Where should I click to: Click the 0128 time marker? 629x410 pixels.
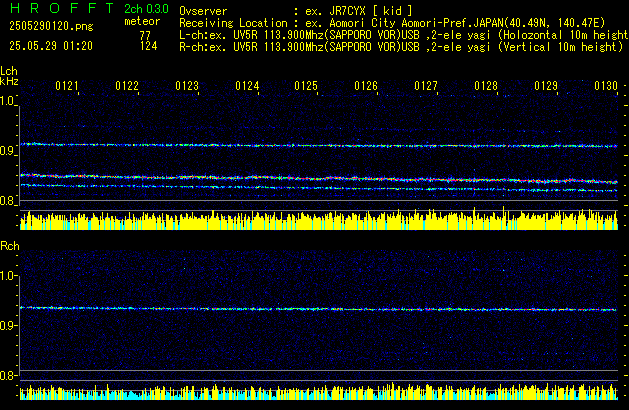click(x=486, y=86)
